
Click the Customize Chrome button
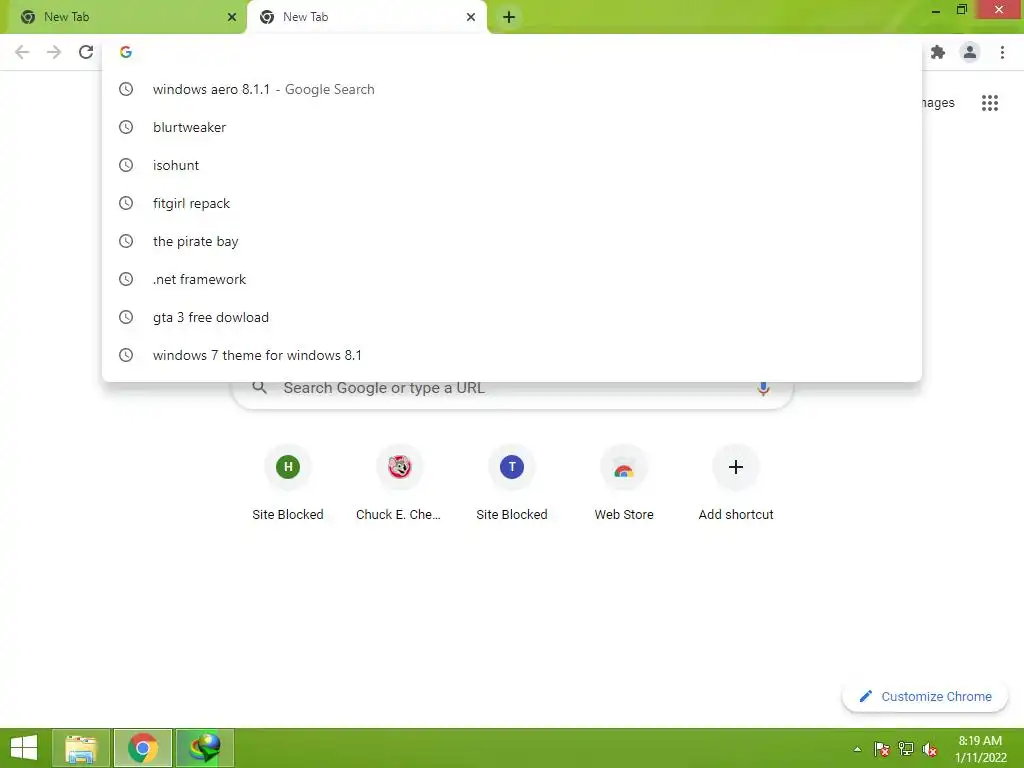point(925,697)
